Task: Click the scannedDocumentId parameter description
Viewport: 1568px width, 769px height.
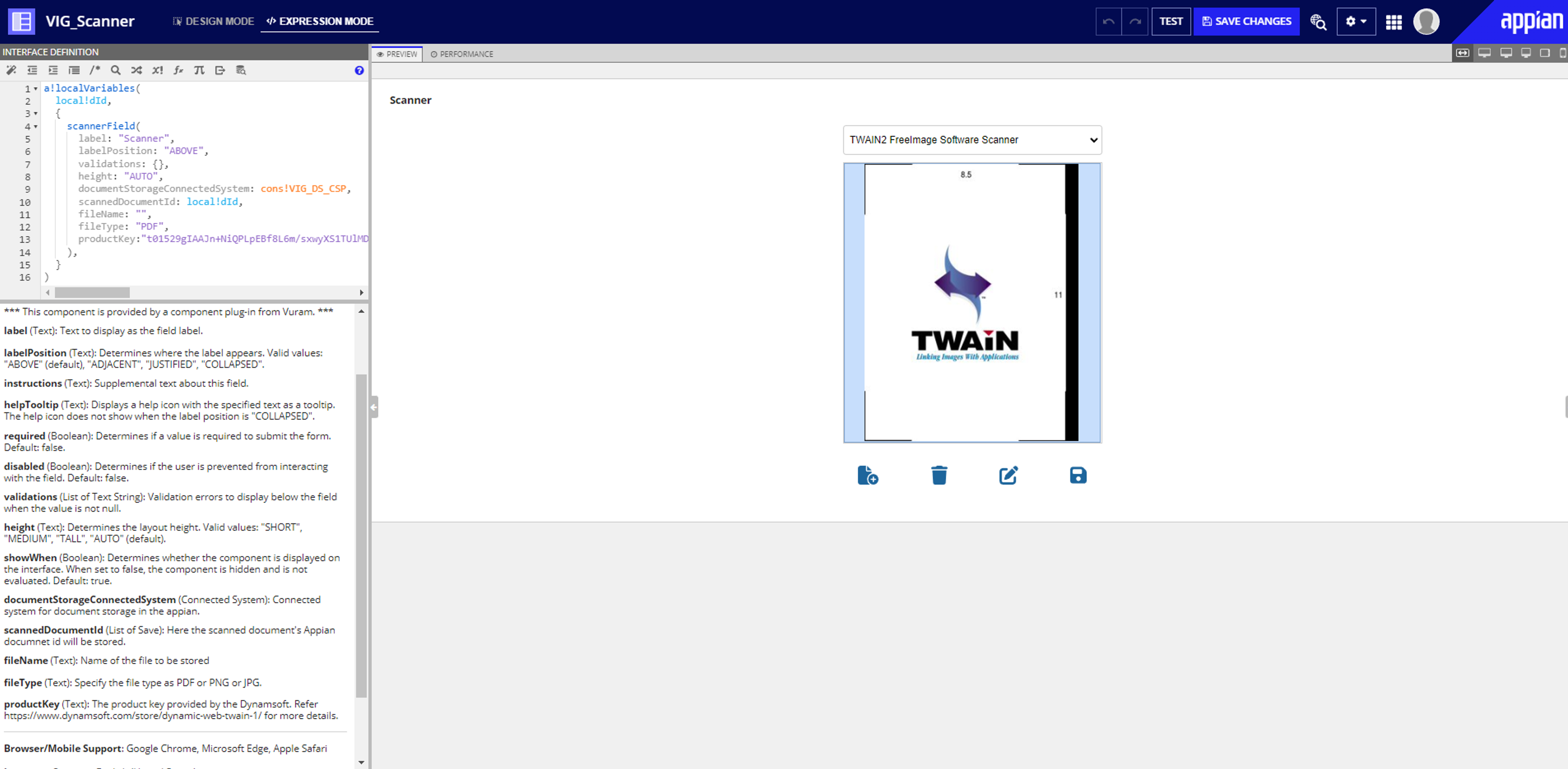Action: [x=170, y=636]
